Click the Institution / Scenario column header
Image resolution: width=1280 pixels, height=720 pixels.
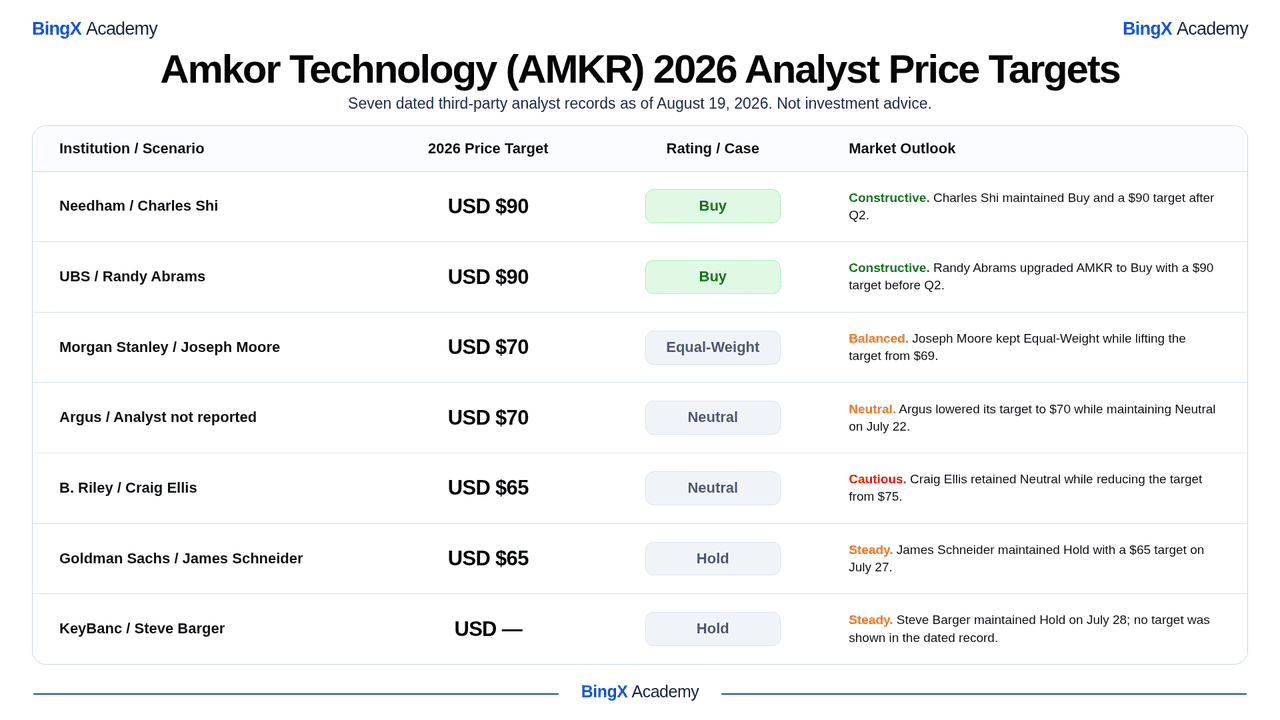132,149
